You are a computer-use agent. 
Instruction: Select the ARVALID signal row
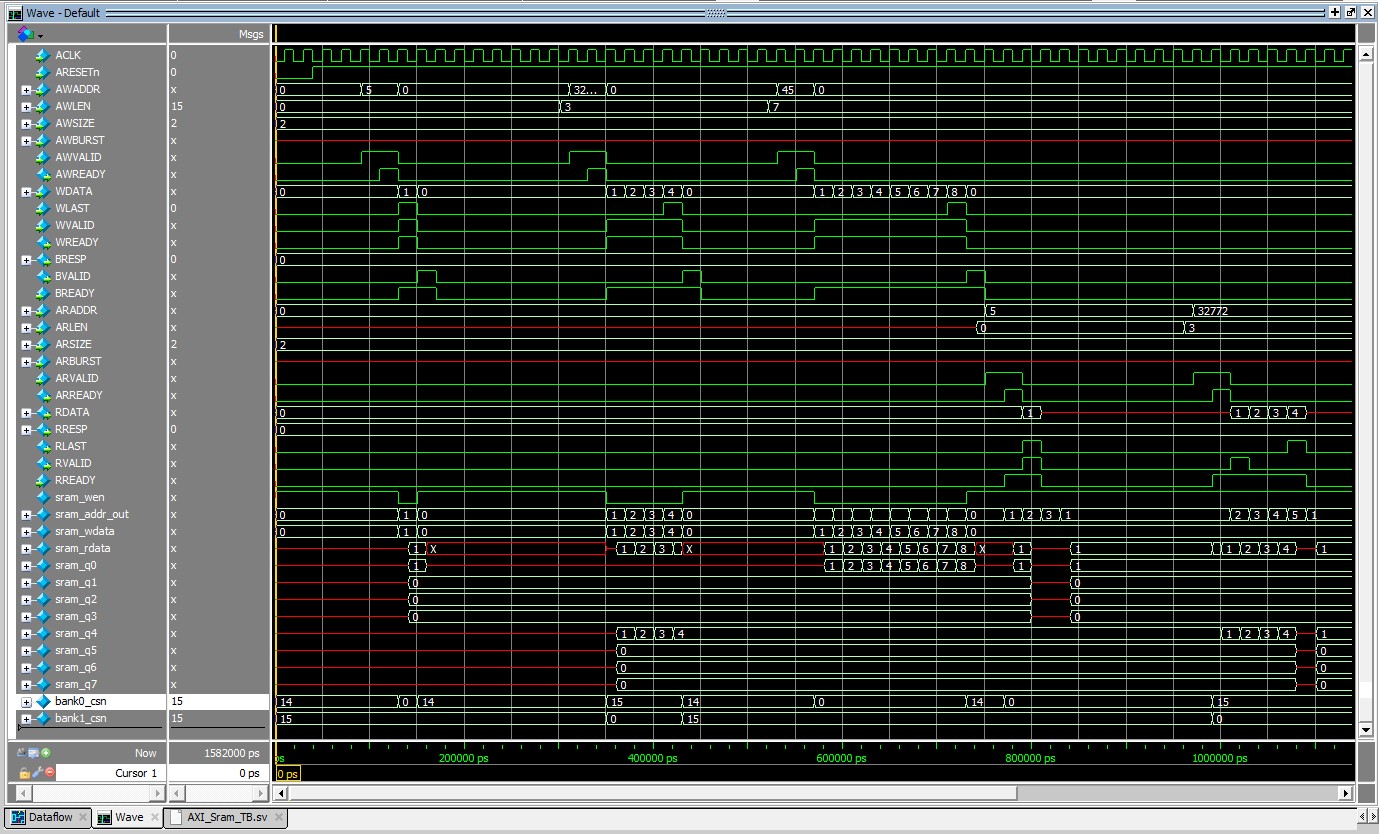(93, 378)
